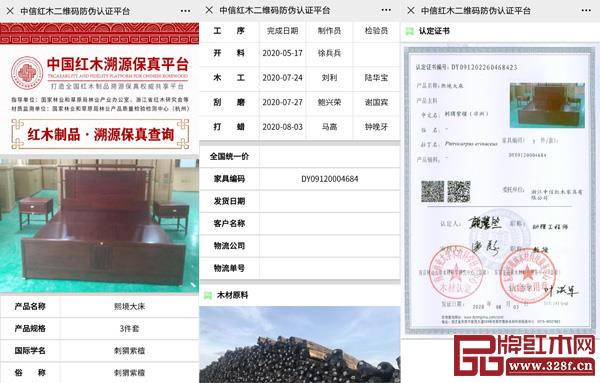Select the 物流公司 label
This screenshot has width=600, height=383.
(x=229, y=246)
